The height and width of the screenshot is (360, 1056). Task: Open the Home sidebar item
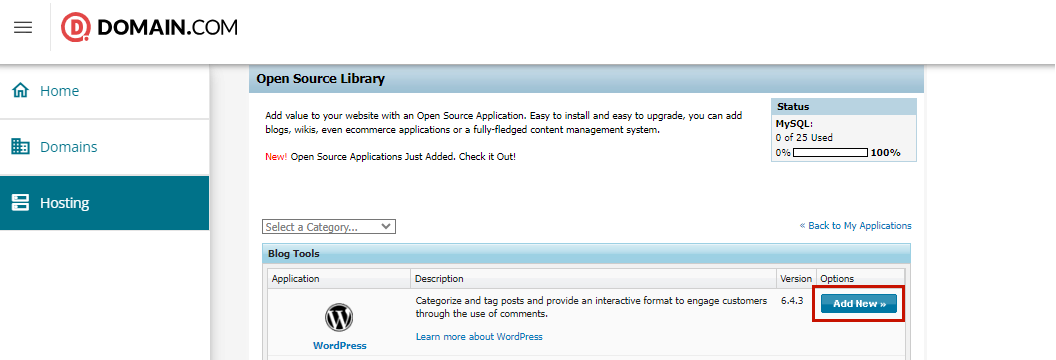[x=104, y=91]
